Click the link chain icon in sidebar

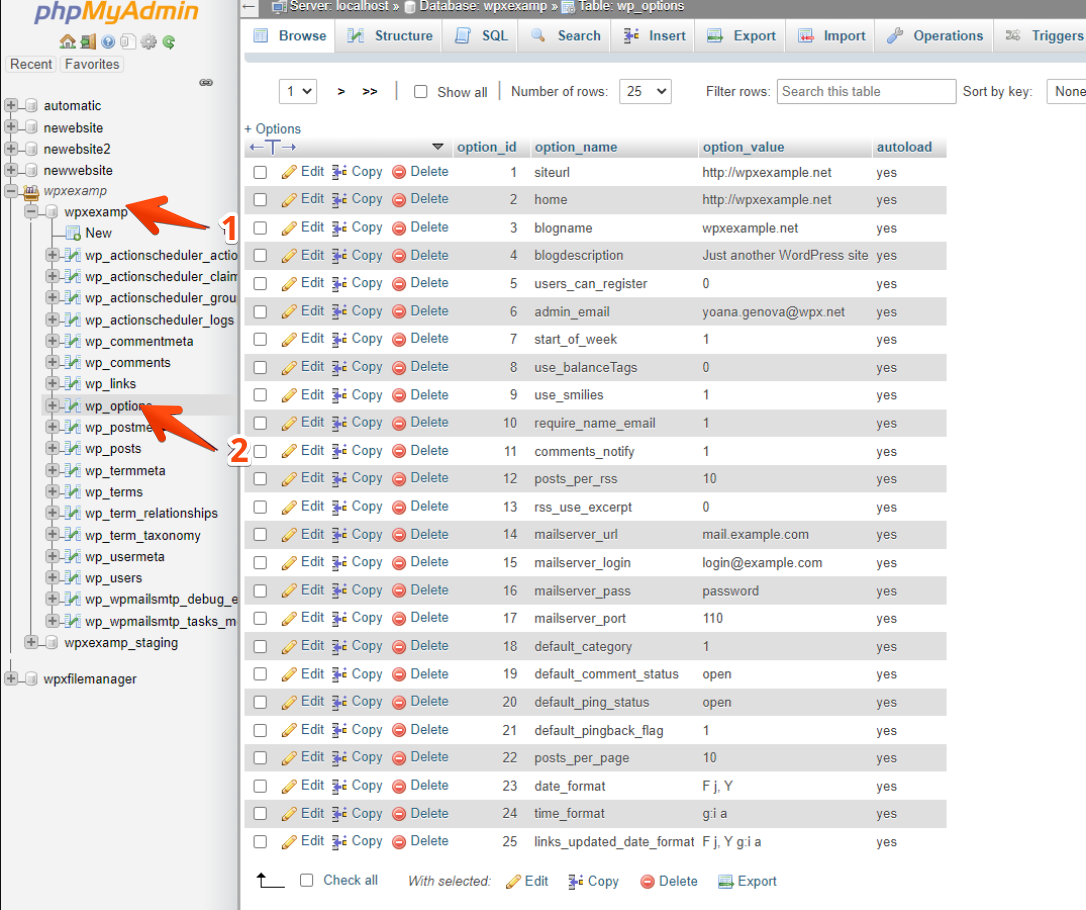pos(206,82)
